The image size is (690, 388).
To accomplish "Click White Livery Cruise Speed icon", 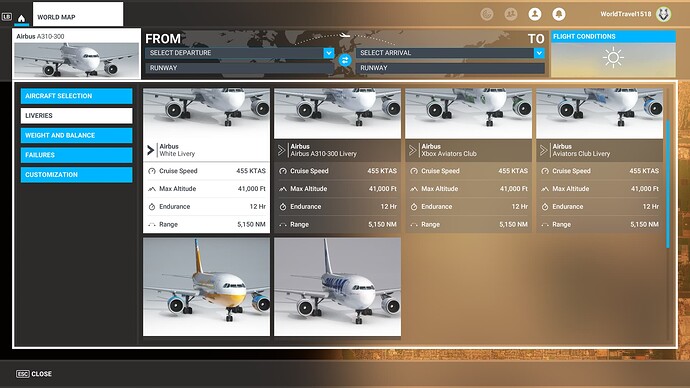I will 152,171.
